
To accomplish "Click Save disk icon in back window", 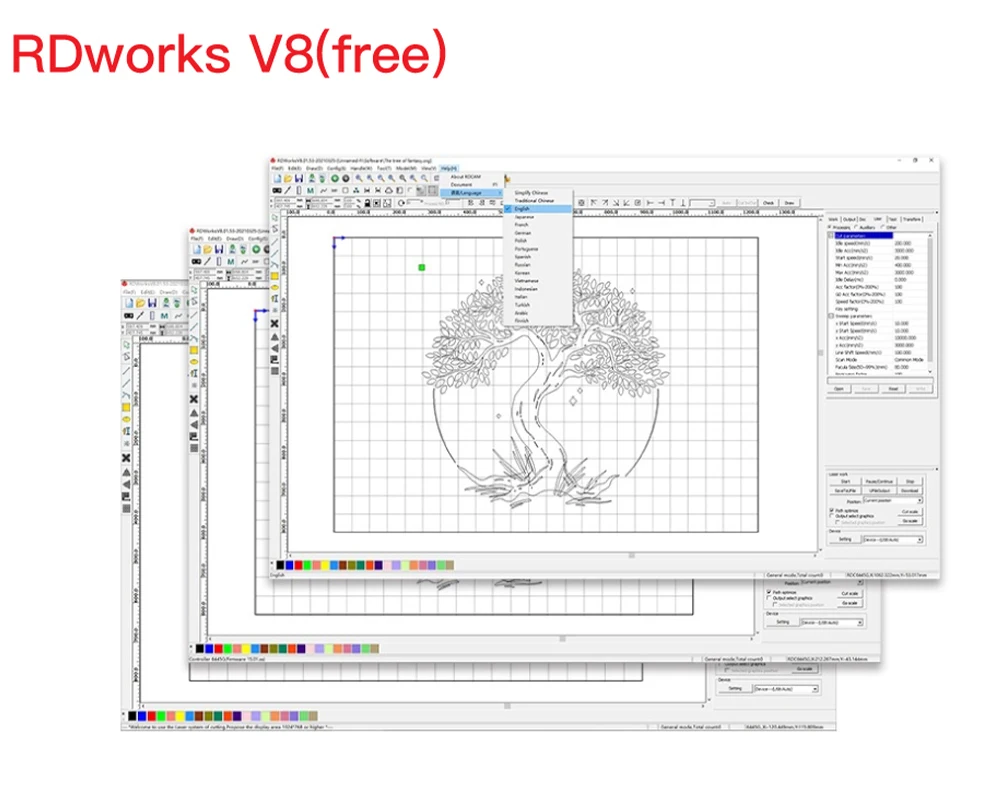I will [x=152, y=302].
